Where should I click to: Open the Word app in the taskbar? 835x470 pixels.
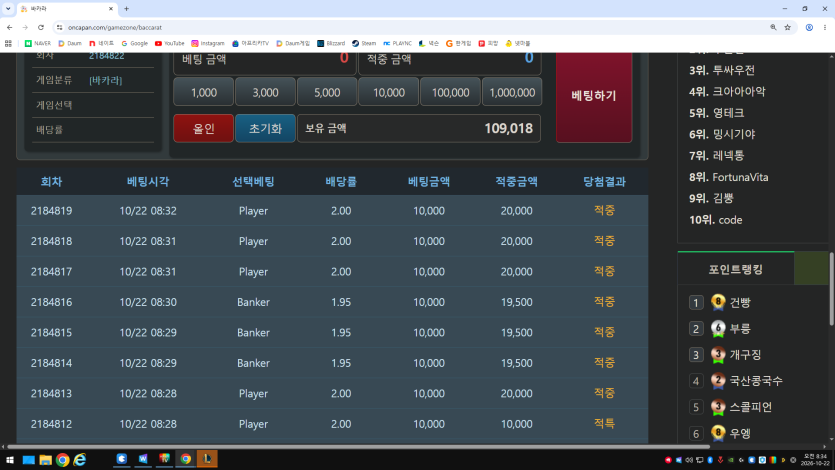coord(143,459)
